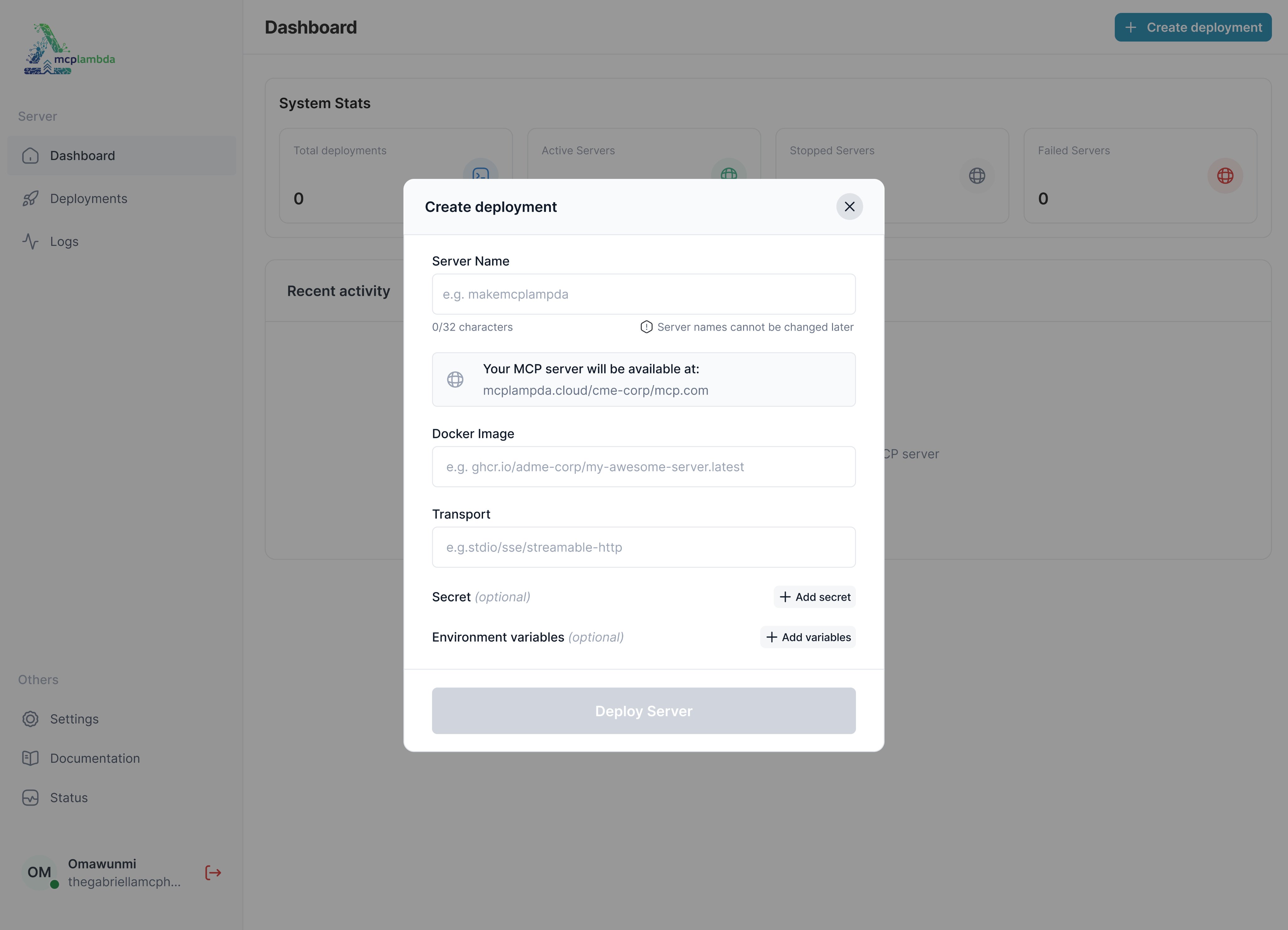Click the globe icon beside the MCP server URL
This screenshot has height=930, width=1288.
click(455, 379)
